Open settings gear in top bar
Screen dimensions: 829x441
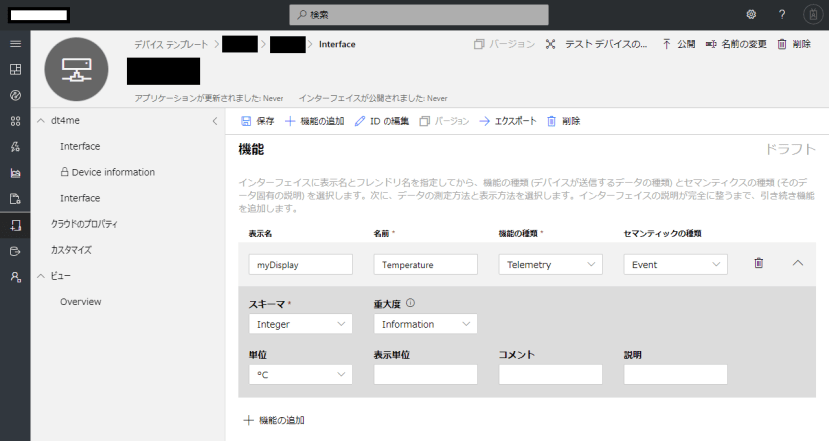click(751, 15)
